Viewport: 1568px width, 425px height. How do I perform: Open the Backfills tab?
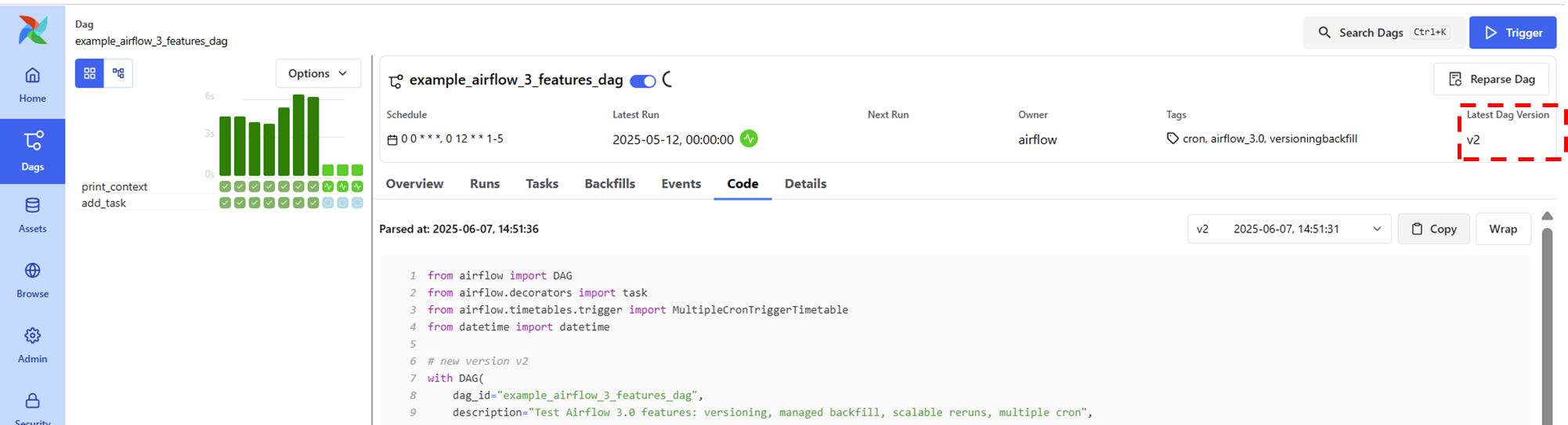[609, 183]
